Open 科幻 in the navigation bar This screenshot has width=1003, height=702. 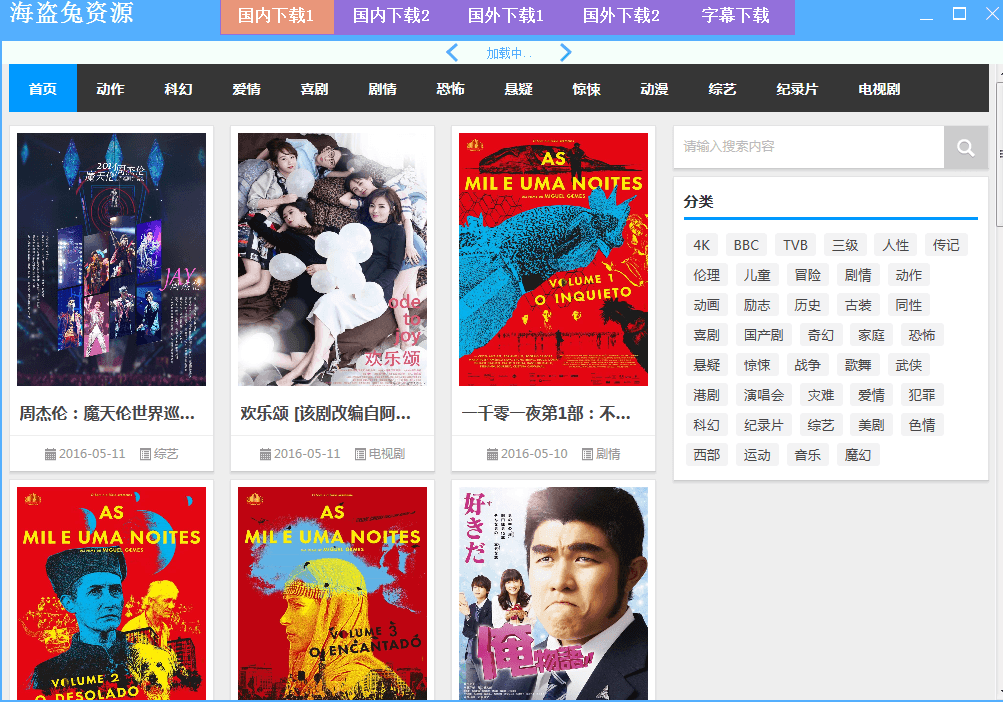pos(178,88)
